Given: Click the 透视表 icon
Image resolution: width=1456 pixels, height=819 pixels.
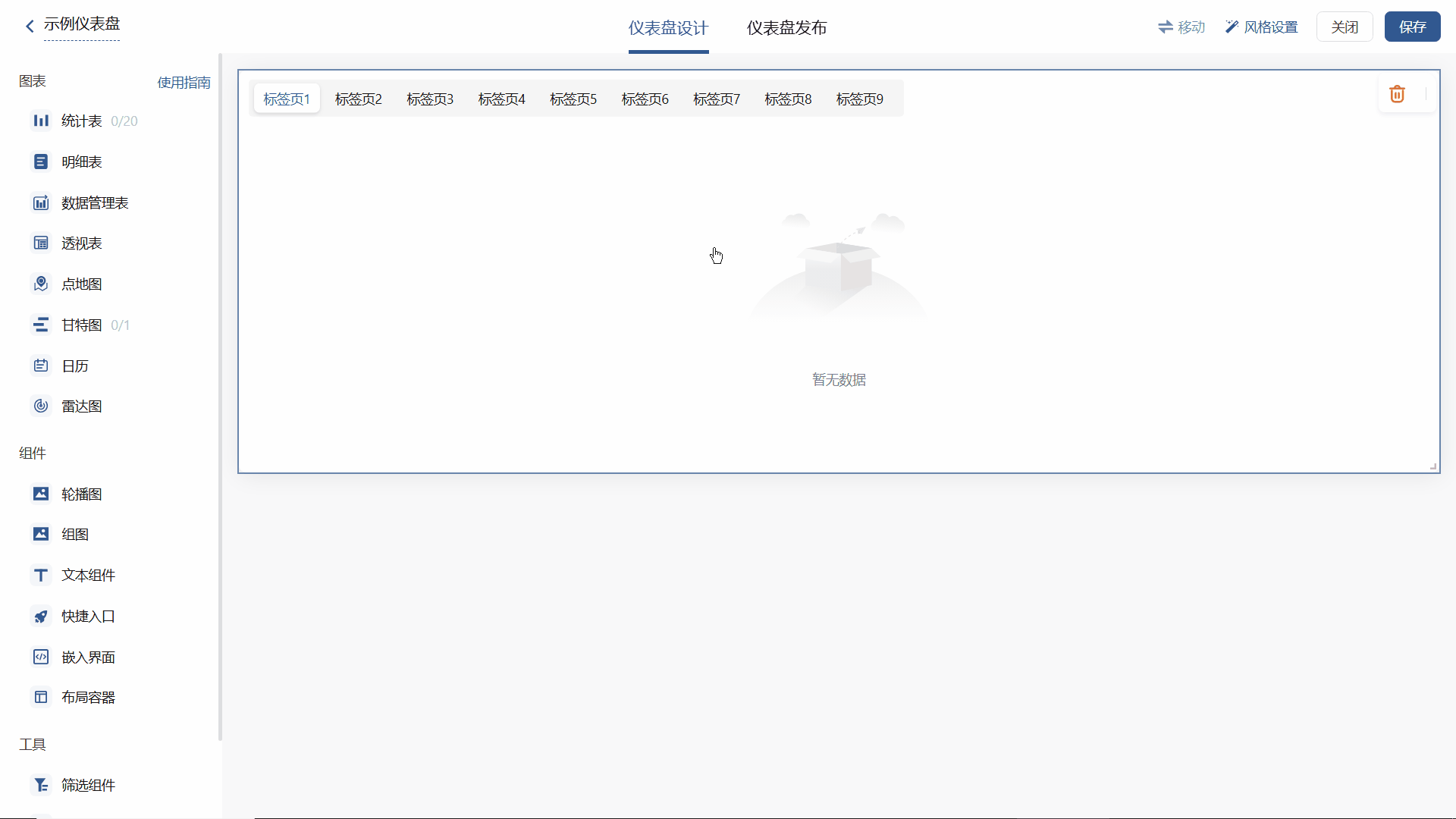Looking at the screenshot, I should pyautogui.click(x=41, y=243).
